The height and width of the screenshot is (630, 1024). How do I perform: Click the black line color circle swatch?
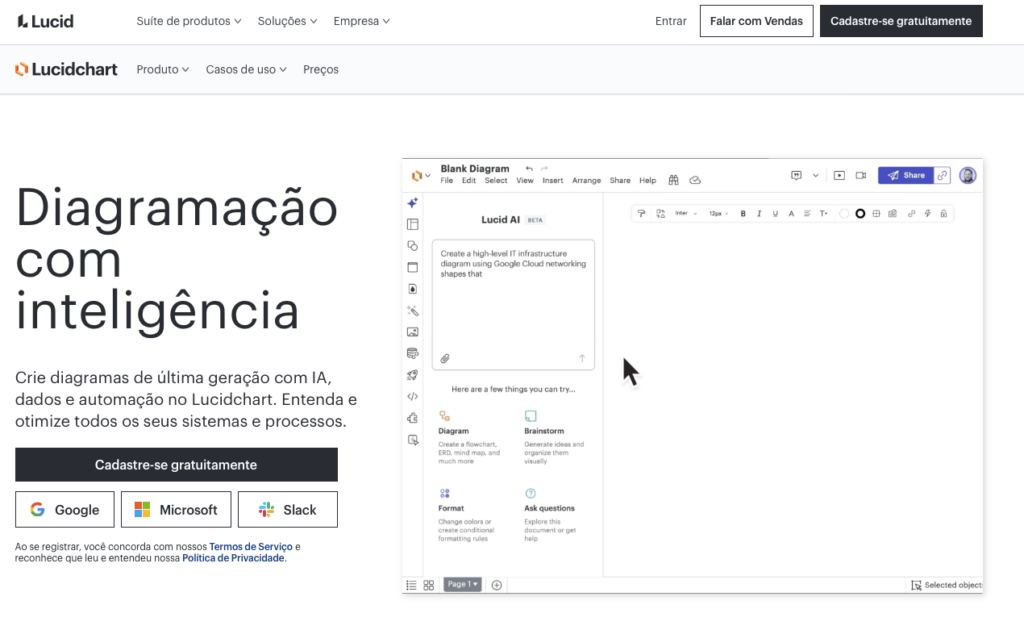(860, 213)
